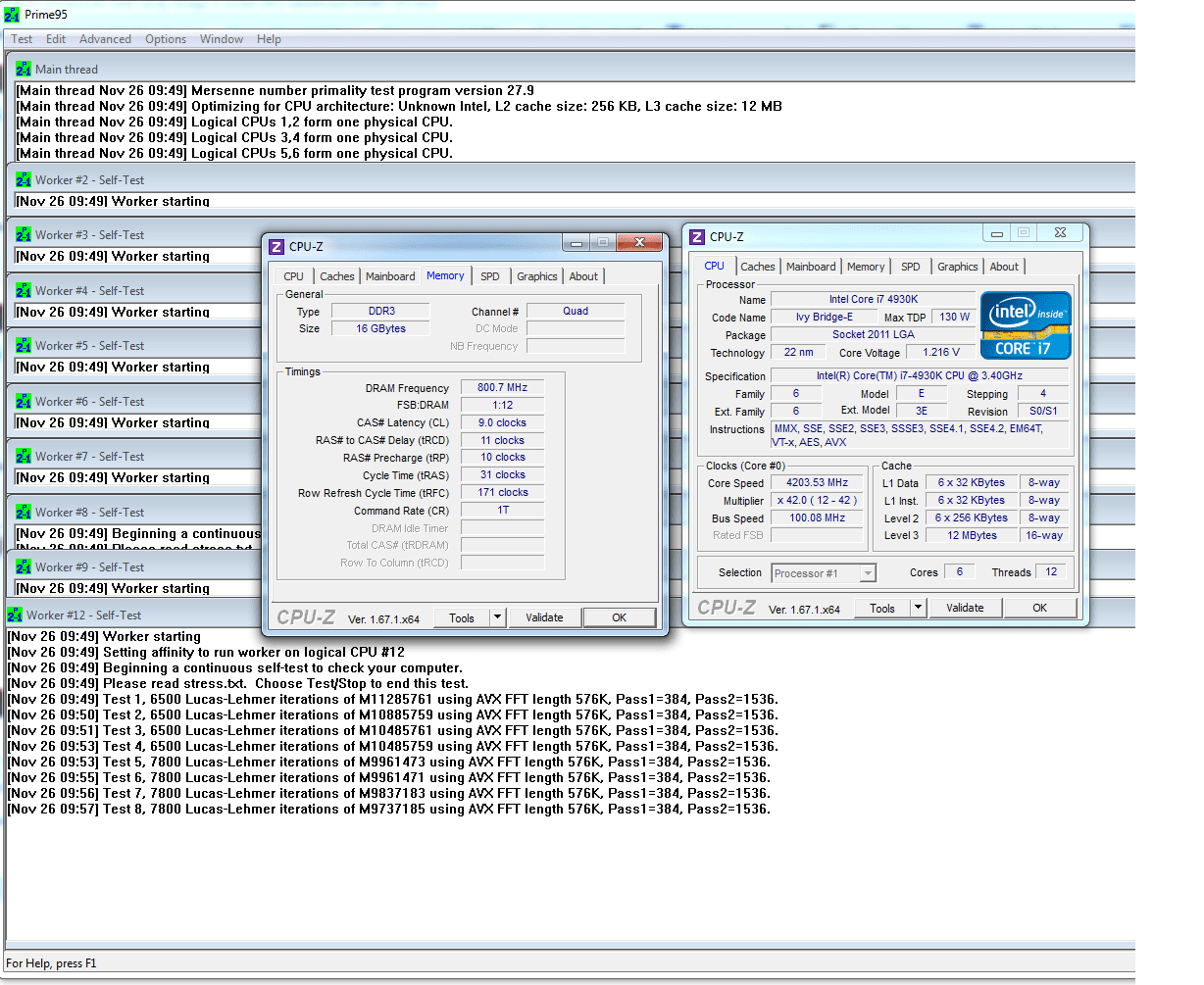The image size is (1204, 985).
Task: Click the Main thread window icon
Action: point(23,70)
